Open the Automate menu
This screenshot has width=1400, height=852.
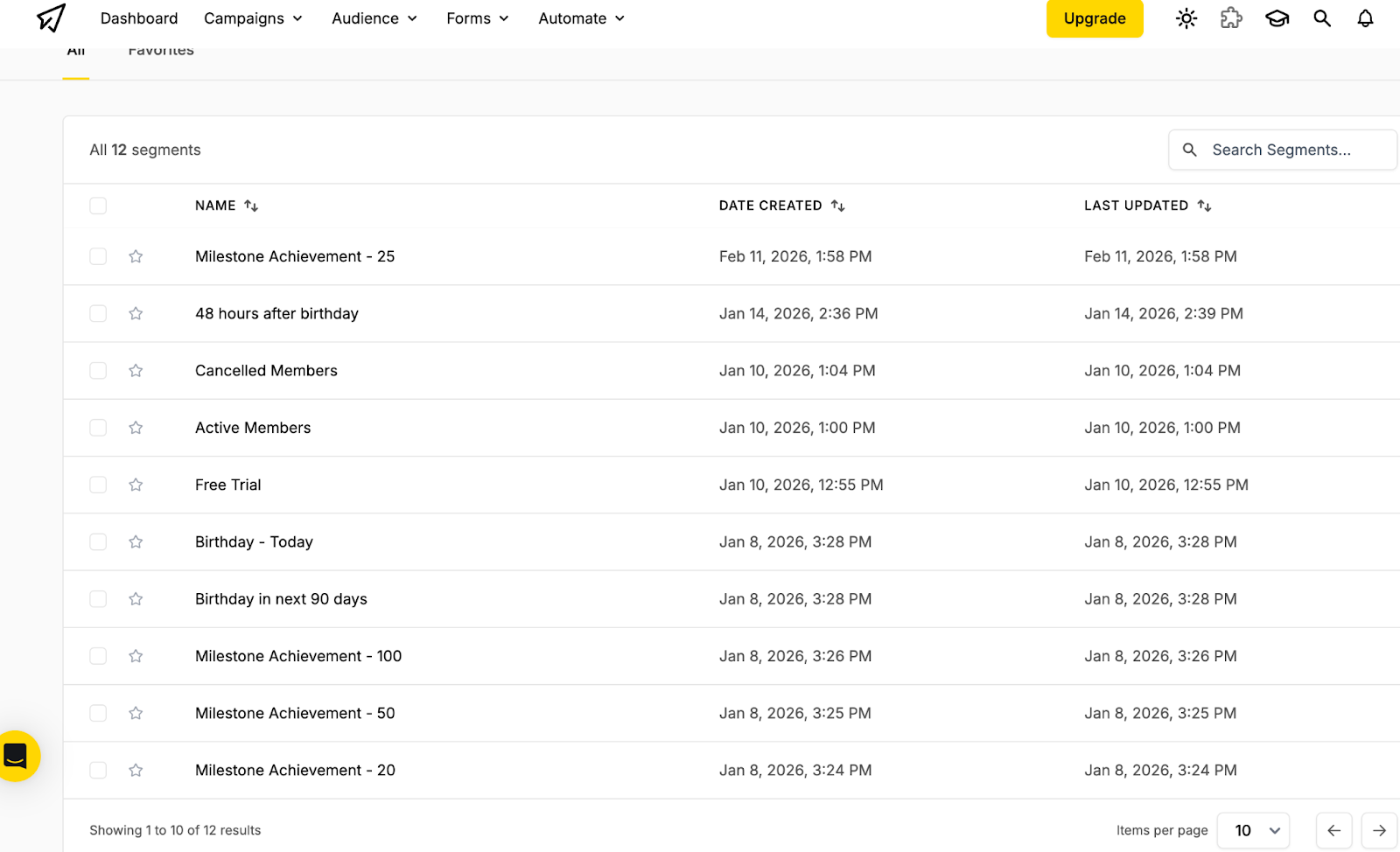pyautogui.click(x=580, y=17)
